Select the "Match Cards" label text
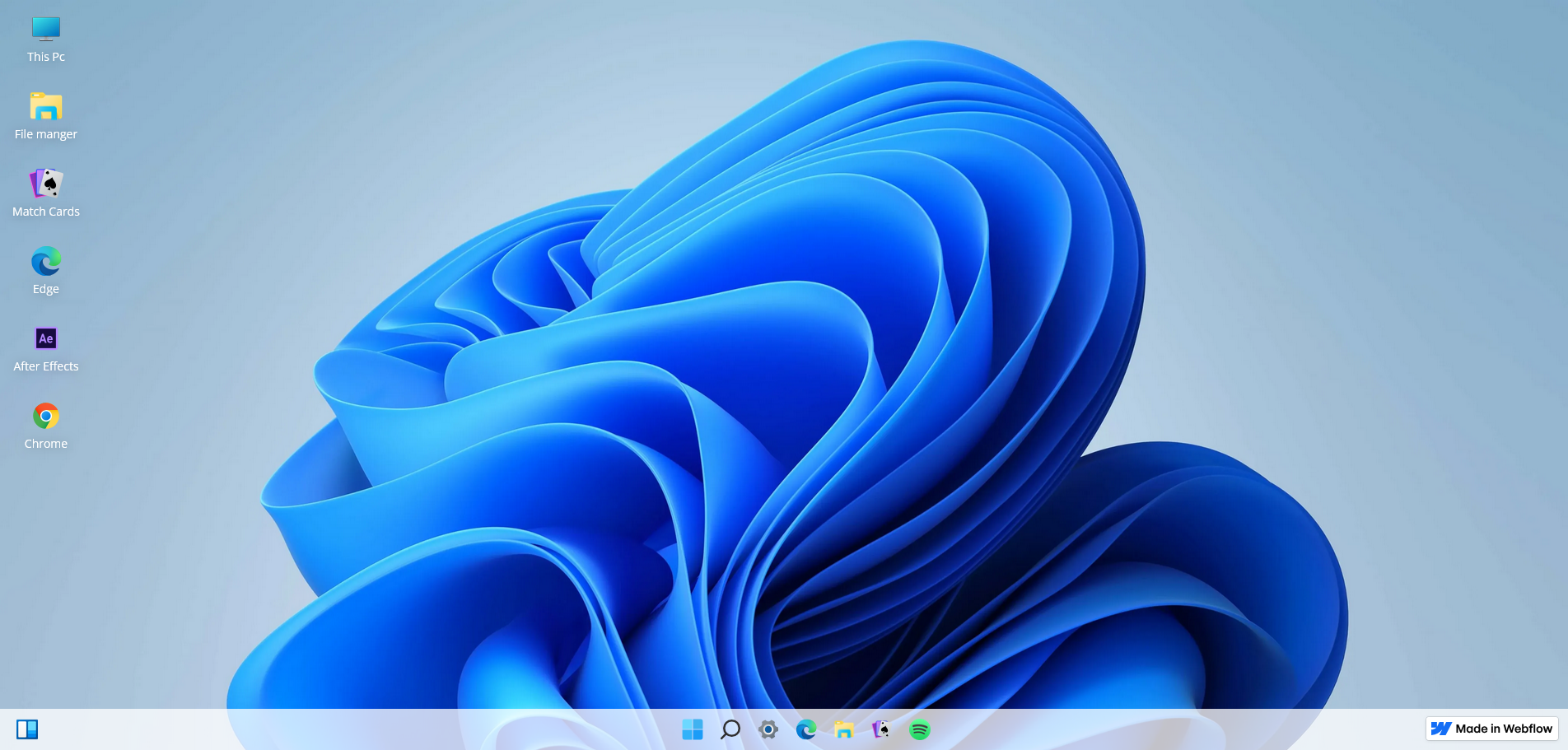Image resolution: width=1568 pixels, height=750 pixels. click(x=46, y=212)
